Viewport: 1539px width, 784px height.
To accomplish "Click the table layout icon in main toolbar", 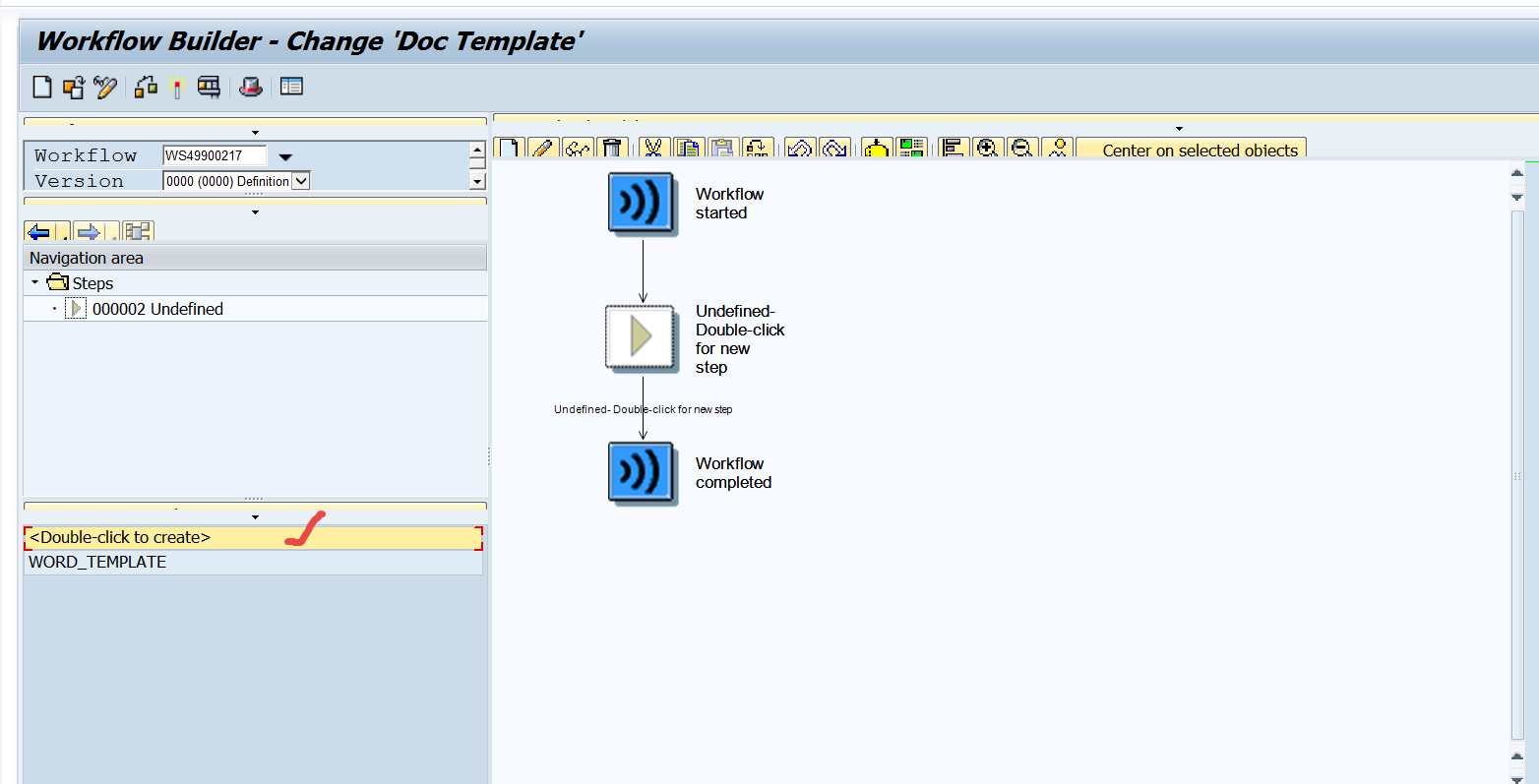I will pyautogui.click(x=291, y=88).
